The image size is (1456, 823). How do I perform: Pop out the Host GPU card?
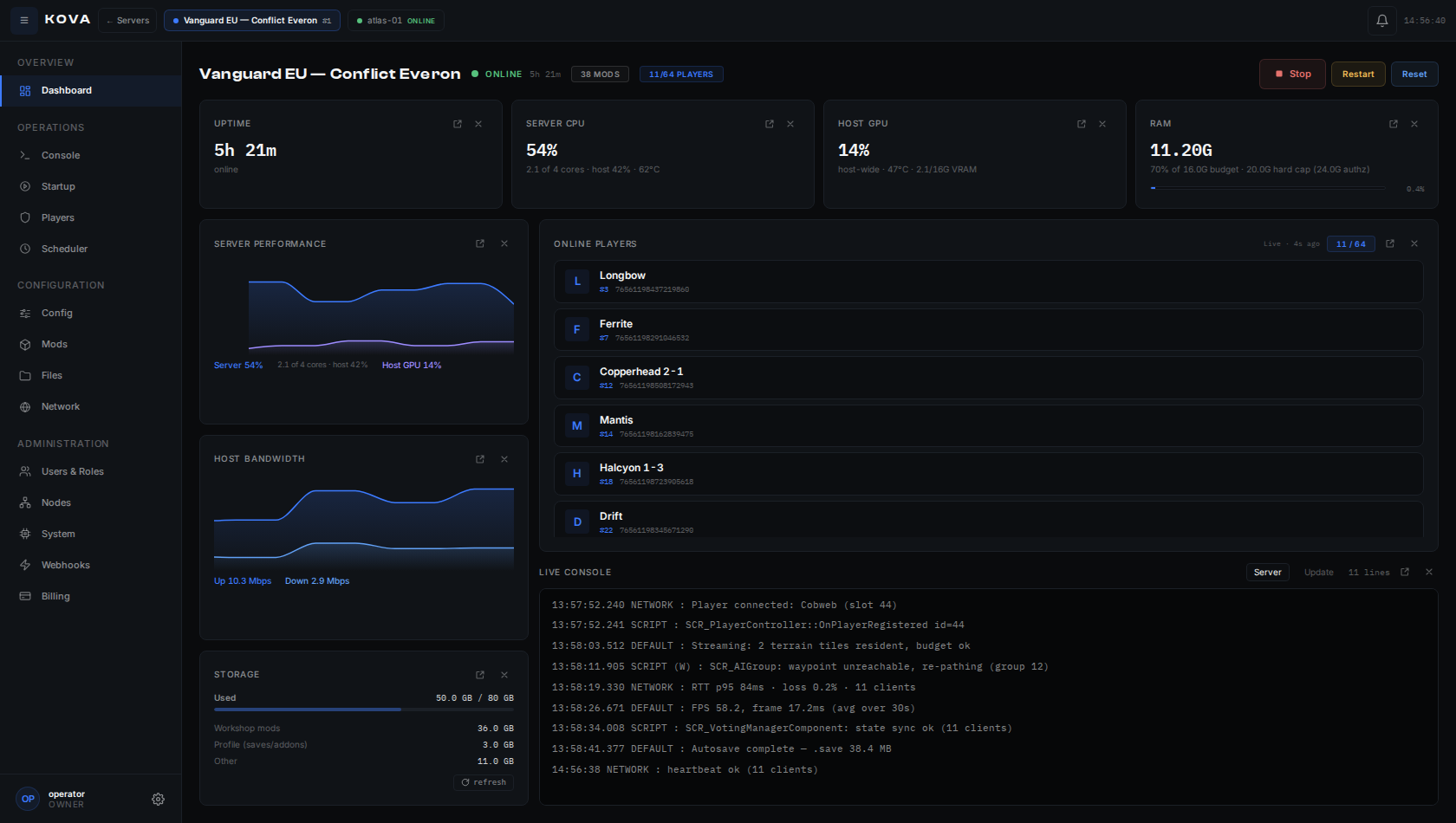[1082, 124]
